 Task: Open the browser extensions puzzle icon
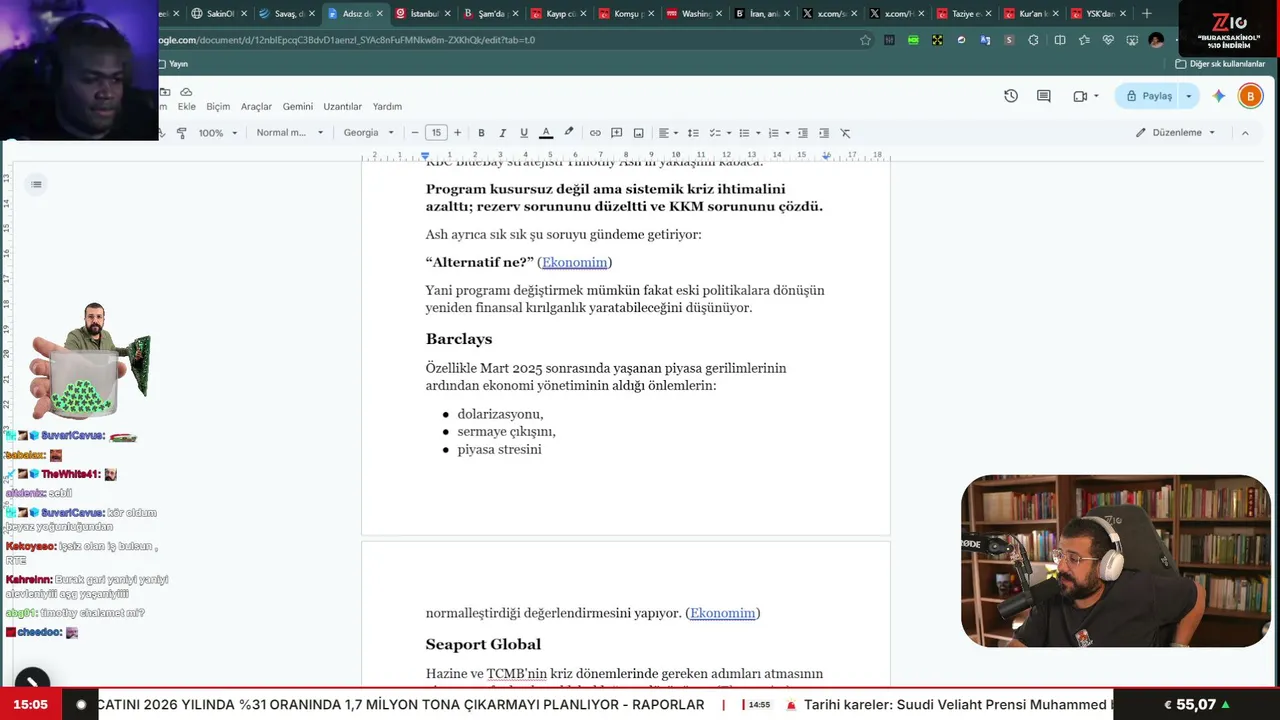1033,40
